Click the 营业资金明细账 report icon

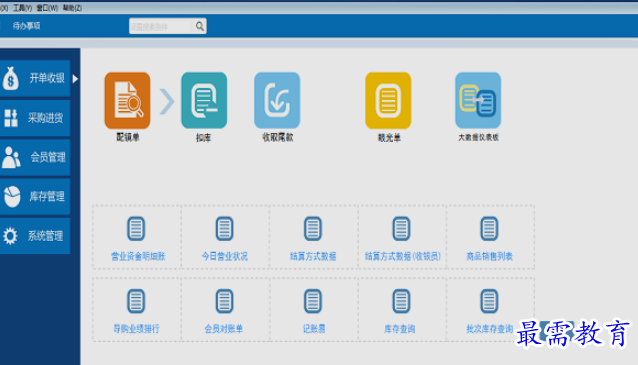[x=136, y=229]
